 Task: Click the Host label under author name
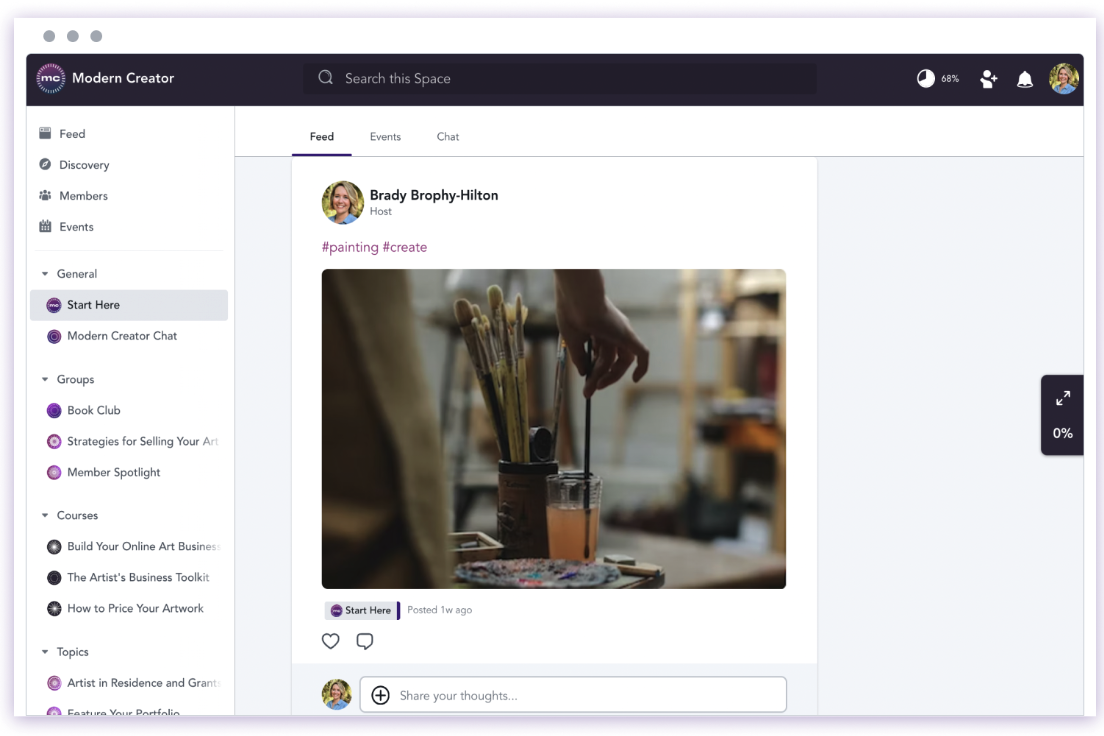coord(381,211)
